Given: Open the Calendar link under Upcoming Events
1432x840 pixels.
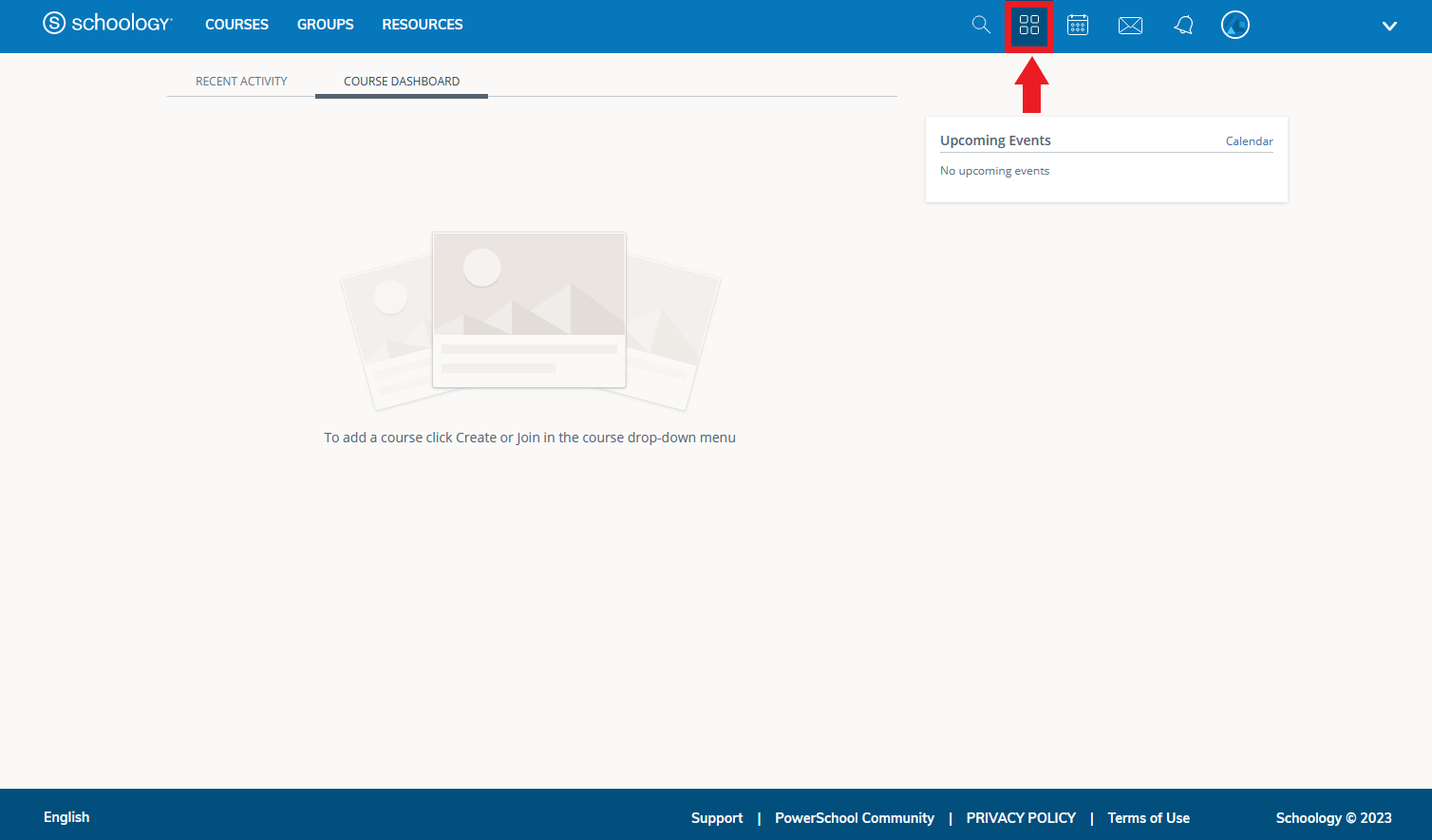Looking at the screenshot, I should [1249, 140].
